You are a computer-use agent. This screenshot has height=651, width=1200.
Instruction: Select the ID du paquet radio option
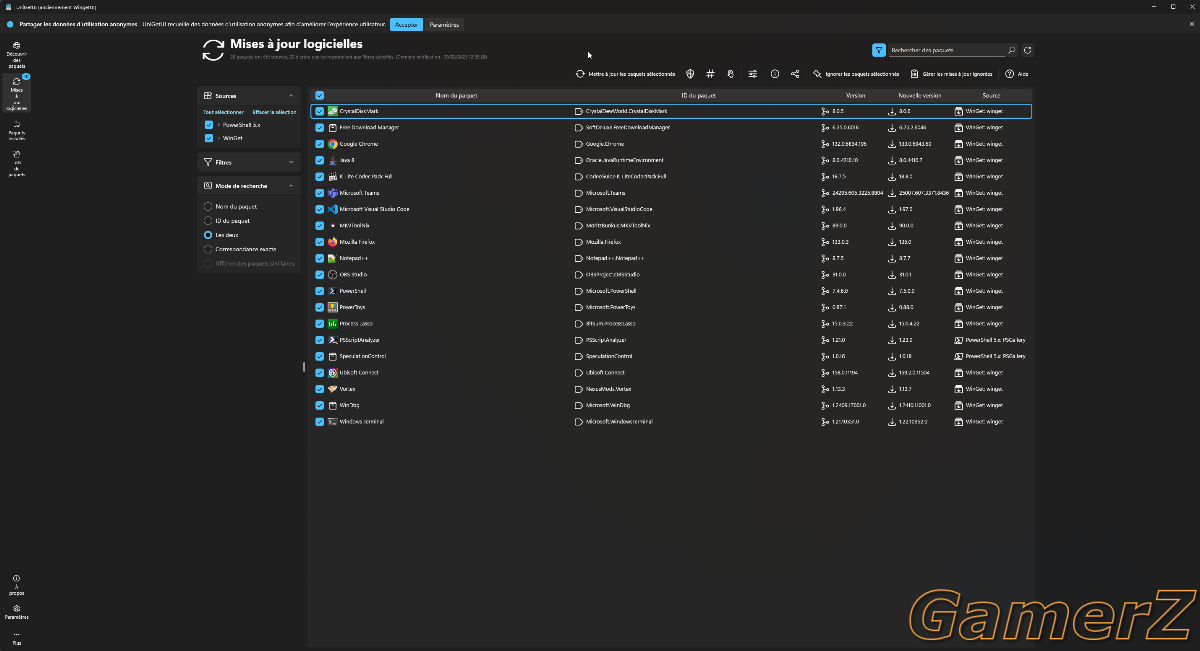[207, 220]
